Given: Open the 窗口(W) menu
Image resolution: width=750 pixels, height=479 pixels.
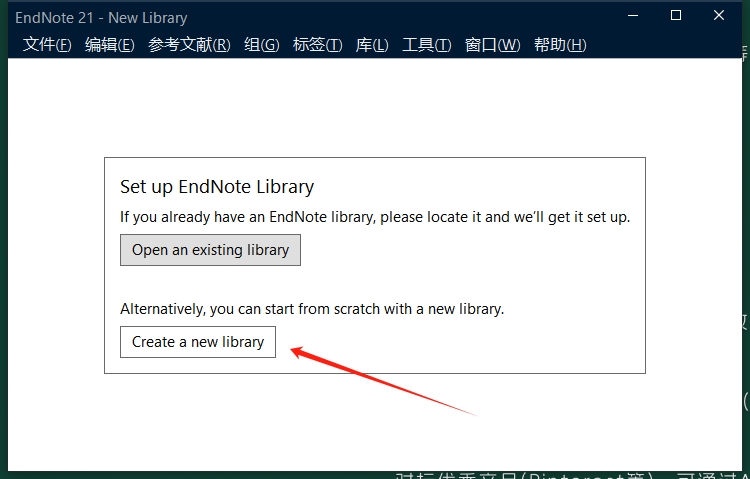Looking at the screenshot, I should click(492, 45).
